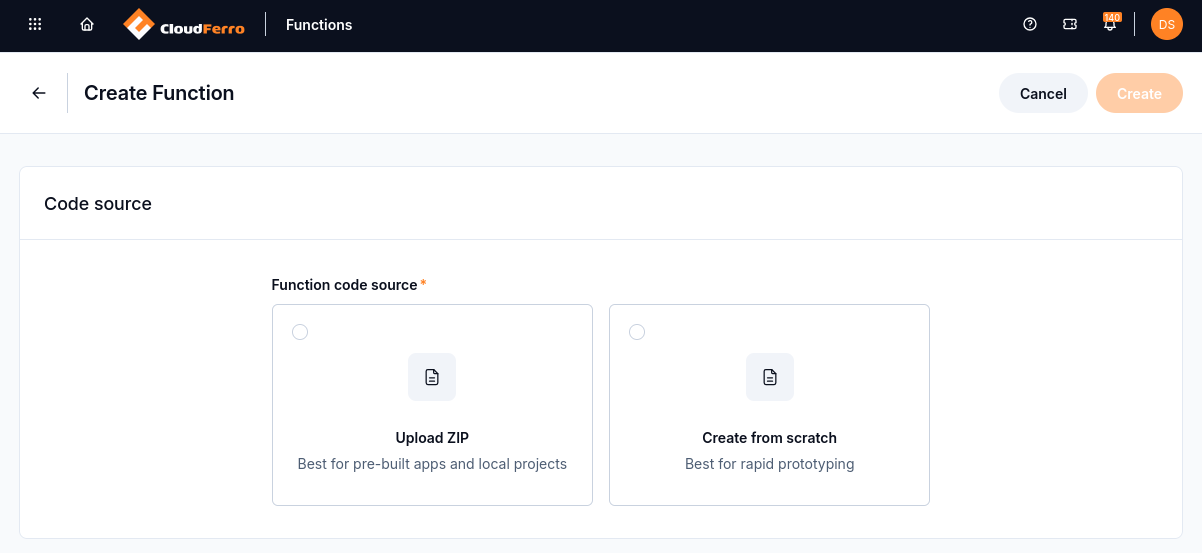This screenshot has height=553, width=1202.
Task: Click 'Best for rapid prototyping' text
Action: point(770,464)
